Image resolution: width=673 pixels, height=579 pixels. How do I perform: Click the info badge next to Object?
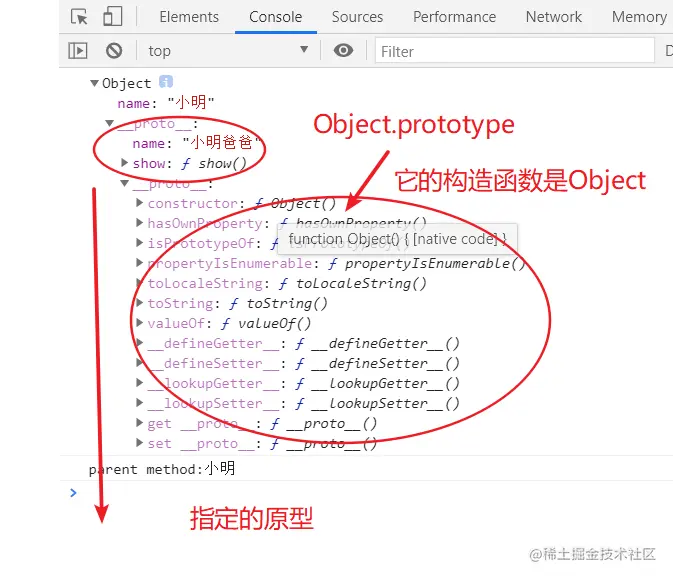(166, 82)
